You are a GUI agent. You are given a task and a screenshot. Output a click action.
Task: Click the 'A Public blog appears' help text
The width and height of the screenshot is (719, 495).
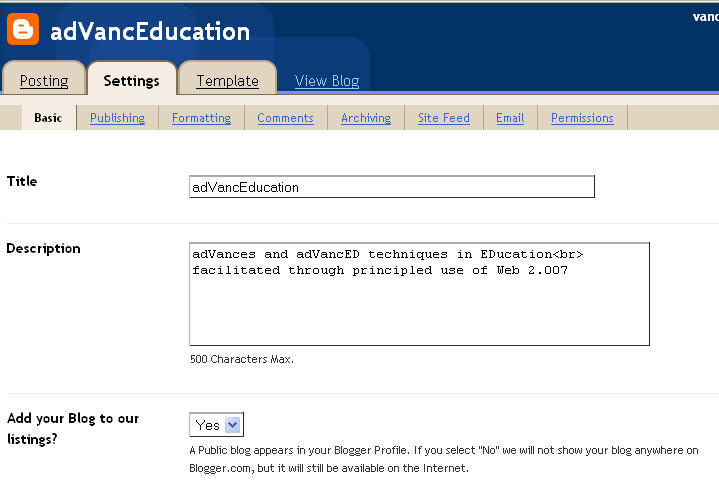click(x=444, y=459)
